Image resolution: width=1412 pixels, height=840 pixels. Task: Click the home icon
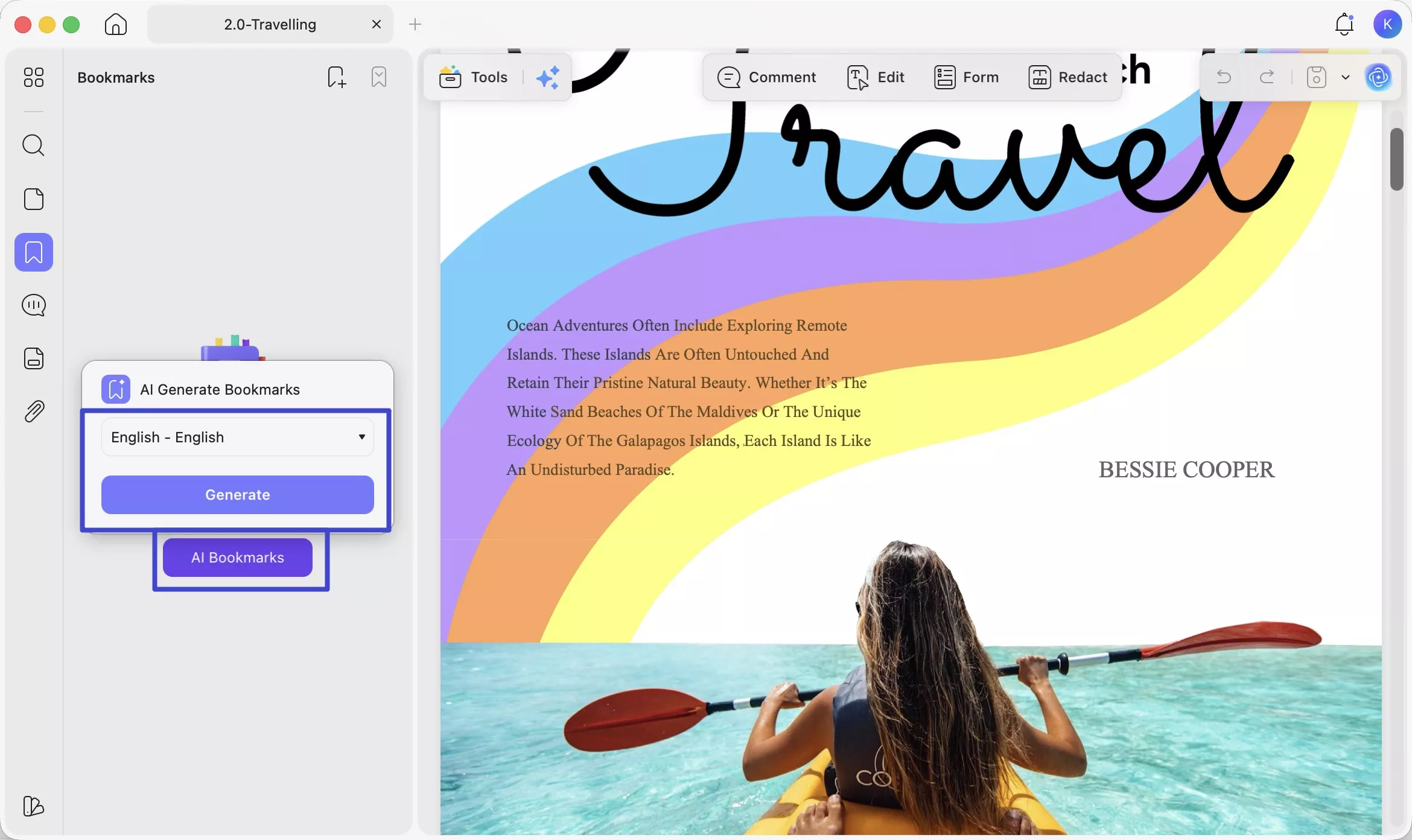click(116, 24)
